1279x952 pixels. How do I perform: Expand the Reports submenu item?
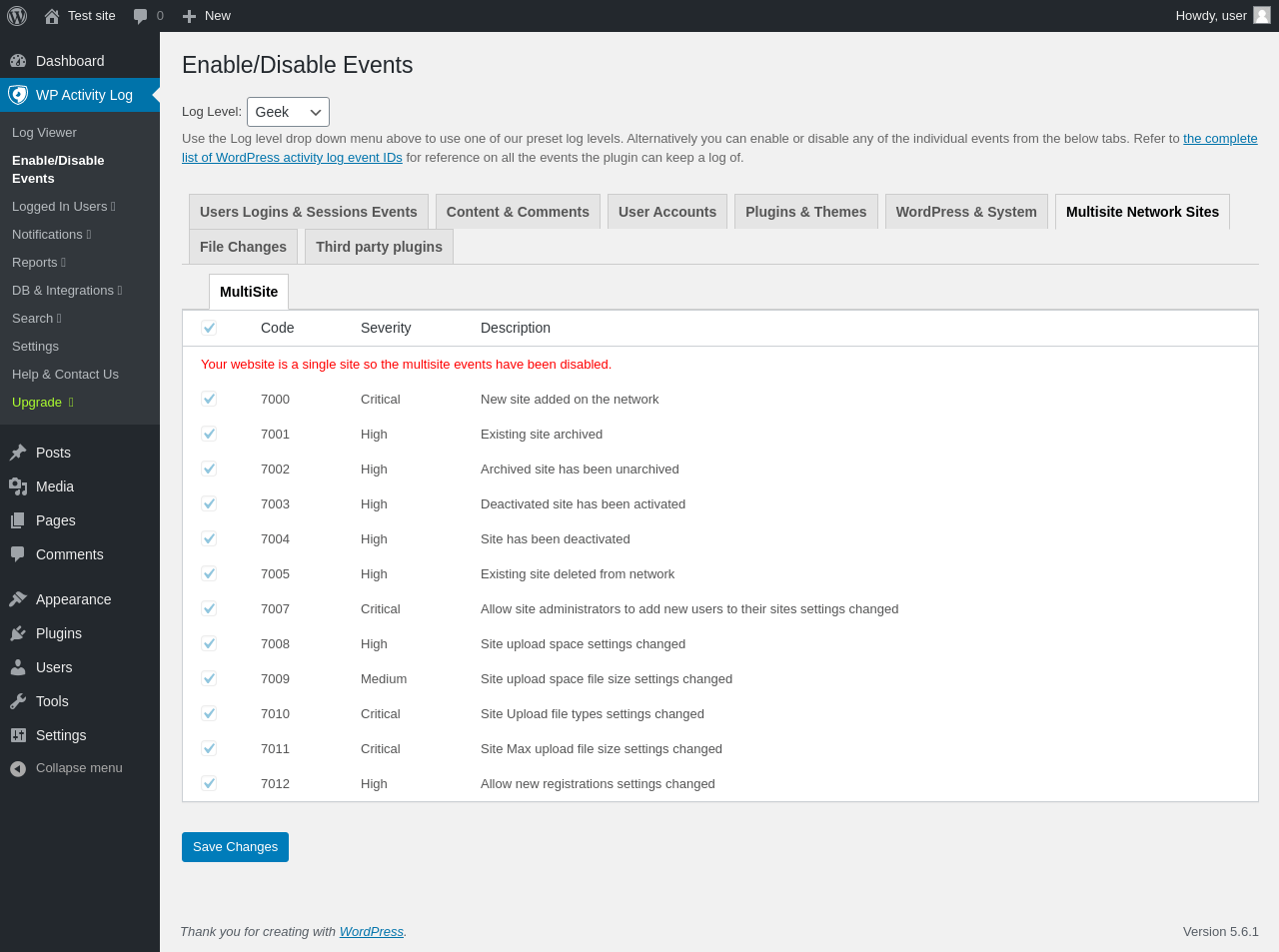pyautogui.click(x=39, y=263)
